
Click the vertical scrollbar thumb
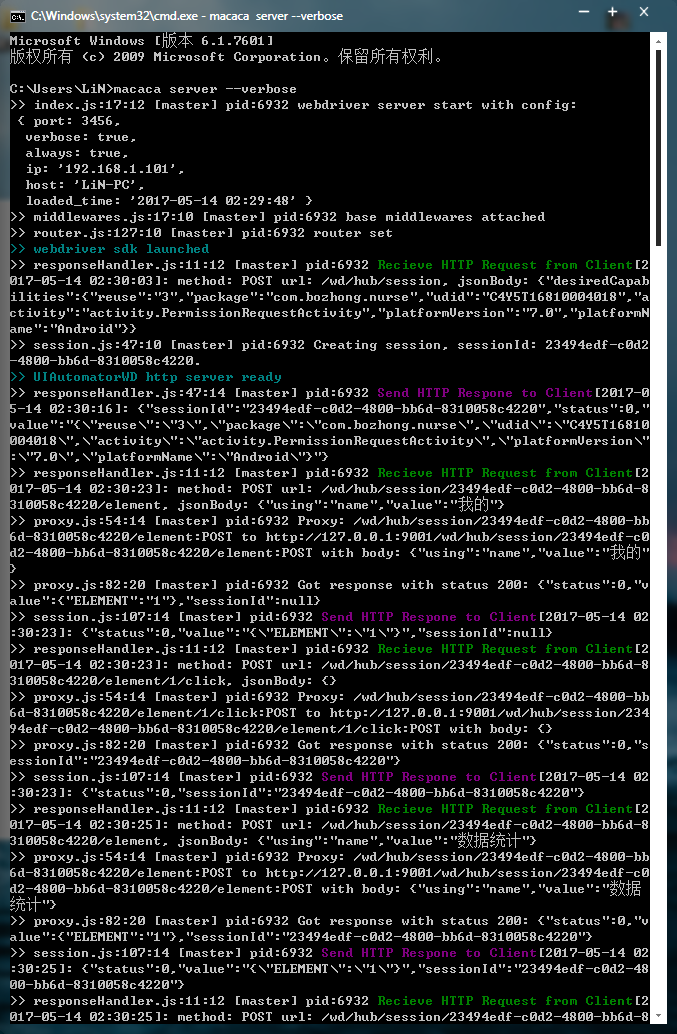click(x=658, y=148)
